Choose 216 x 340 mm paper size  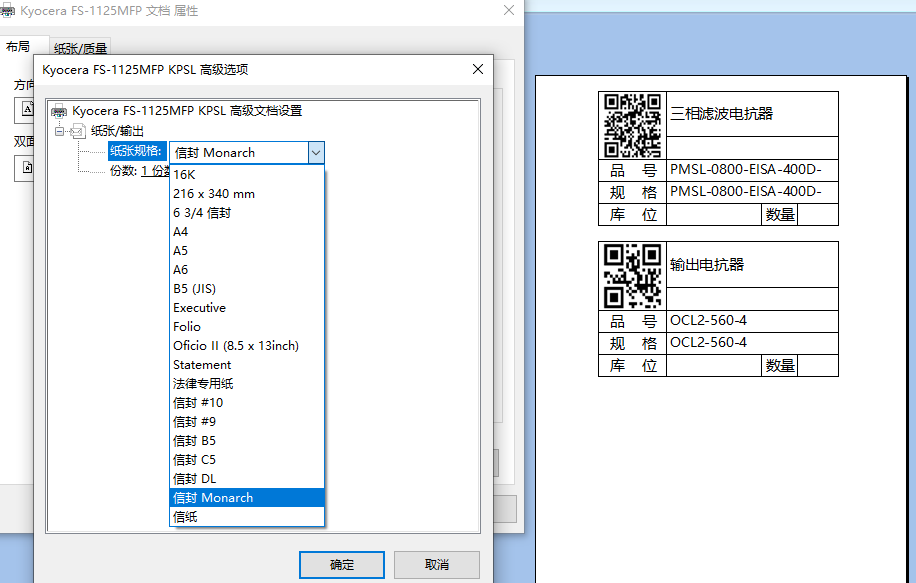(x=247, y=193)
